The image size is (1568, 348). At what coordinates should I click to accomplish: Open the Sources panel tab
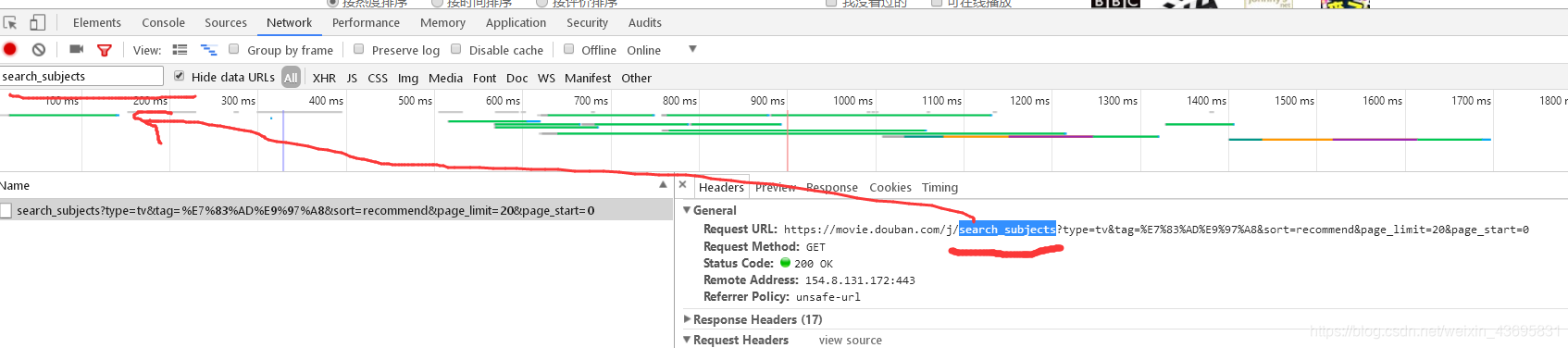(x=226, y=22)
